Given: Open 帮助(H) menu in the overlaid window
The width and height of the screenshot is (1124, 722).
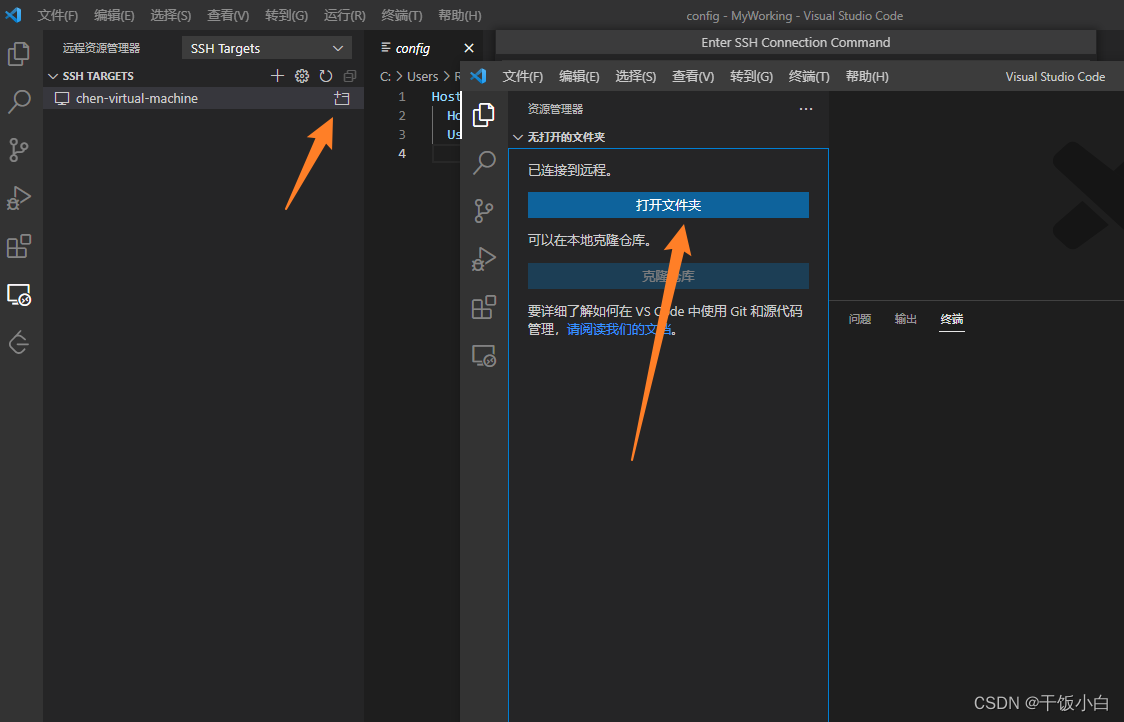Looking at the screenshot, I should [867, 76].
